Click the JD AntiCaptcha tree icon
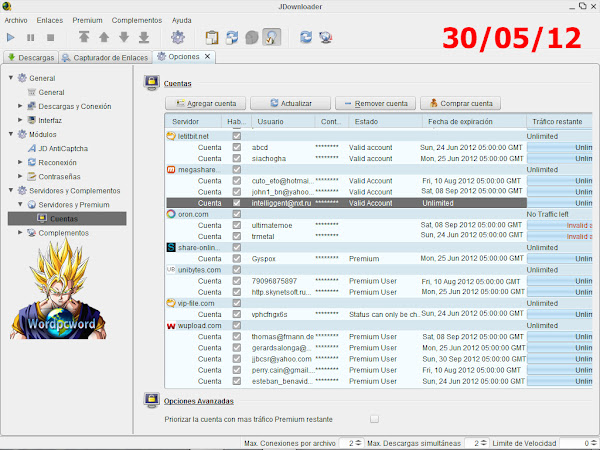The width and height of the screenshot is (600, 450). 32,148
